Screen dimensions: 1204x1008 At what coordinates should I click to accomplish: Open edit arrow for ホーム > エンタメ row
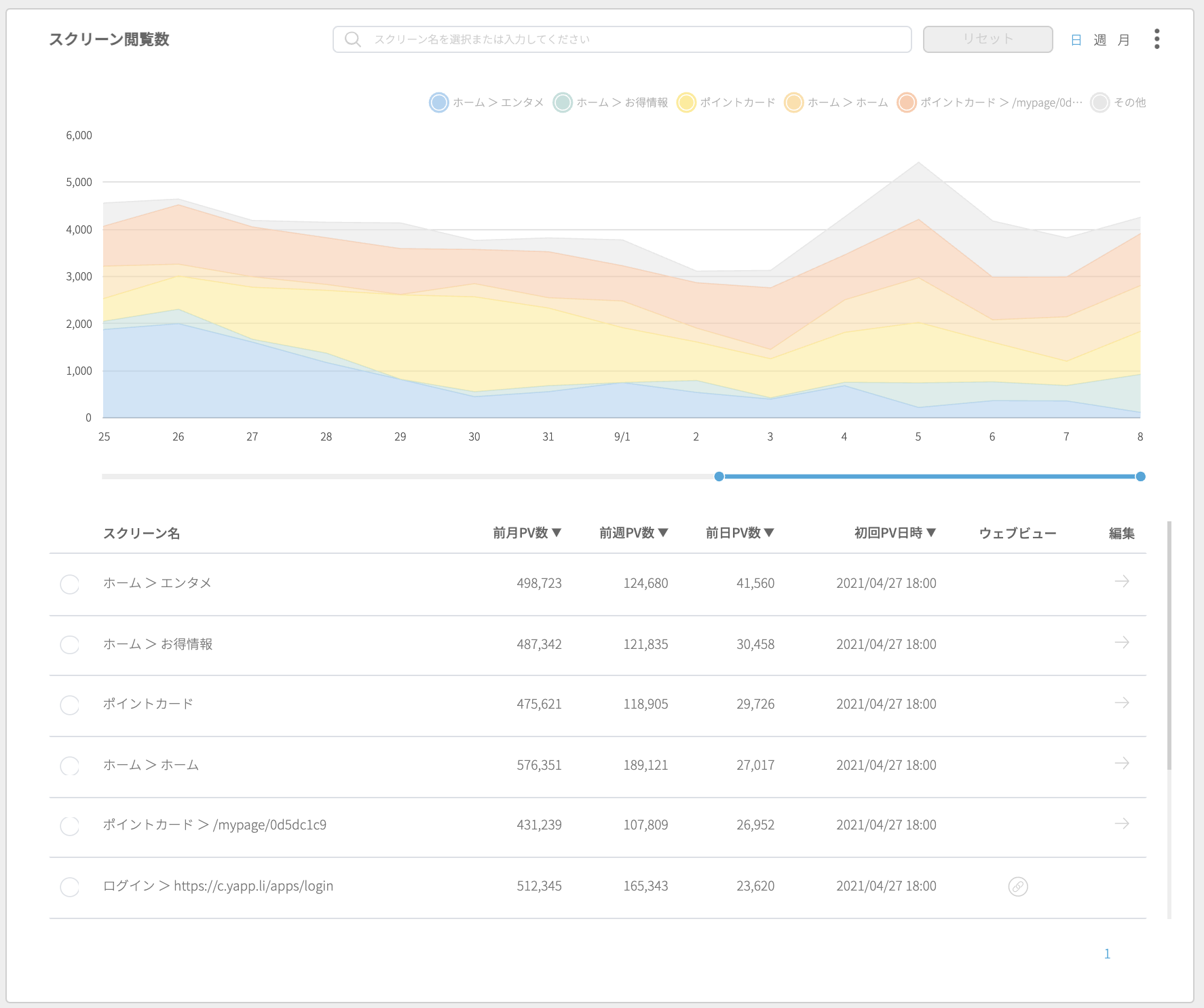(1122, 581)
